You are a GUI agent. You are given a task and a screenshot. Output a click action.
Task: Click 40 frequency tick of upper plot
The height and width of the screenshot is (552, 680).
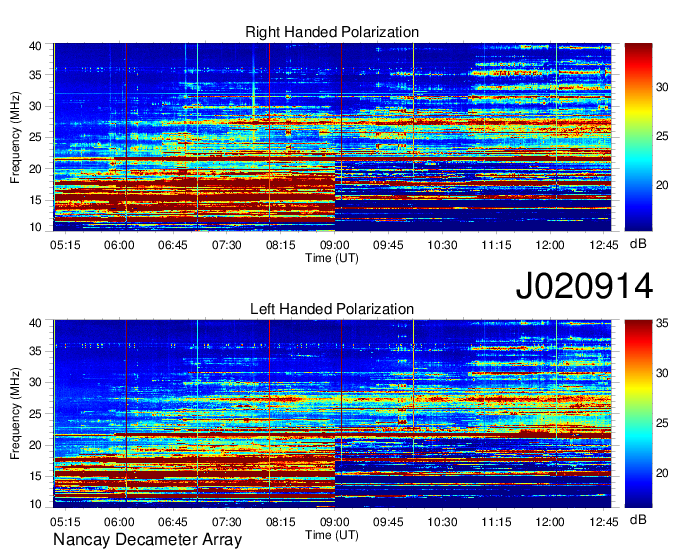pyautogui.click(x=36, y=46)
